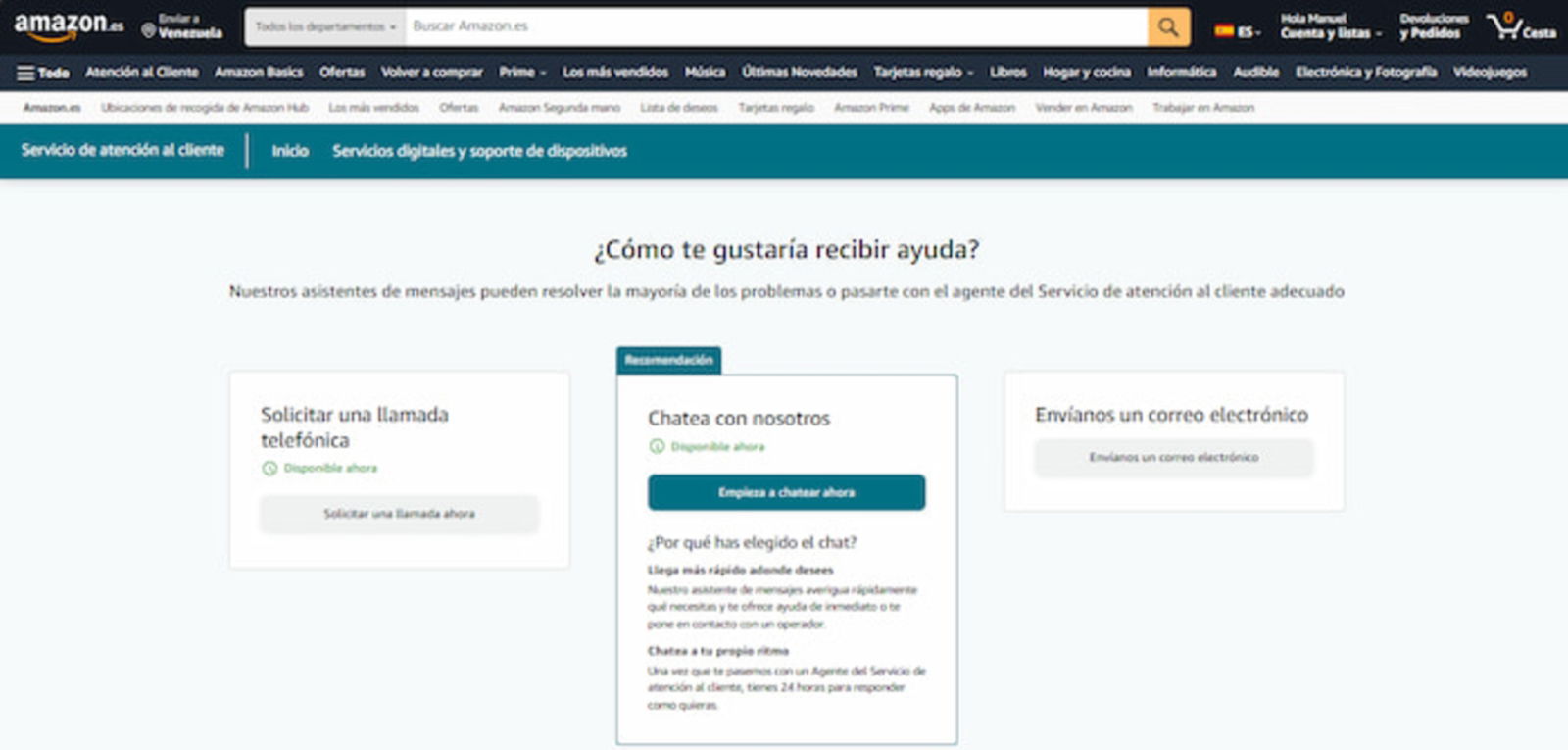
Task: Go to Atención al Cliente
Action: [141, 73]
